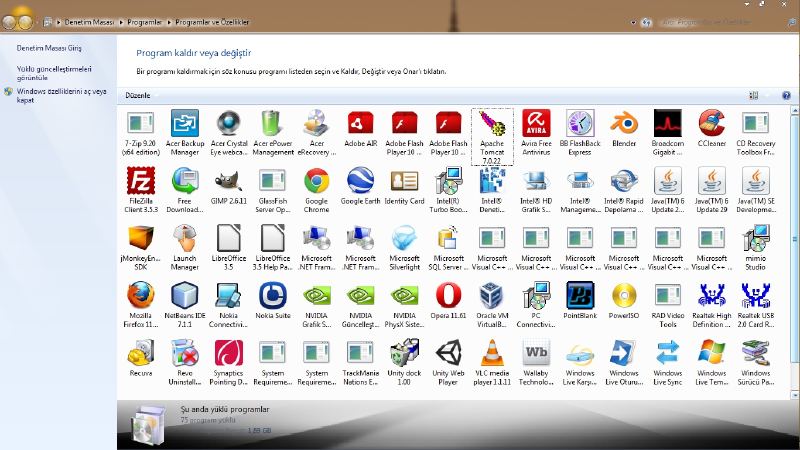Click the navigation back button
Viewport: 800px width, 450px height.
[10, 22]
